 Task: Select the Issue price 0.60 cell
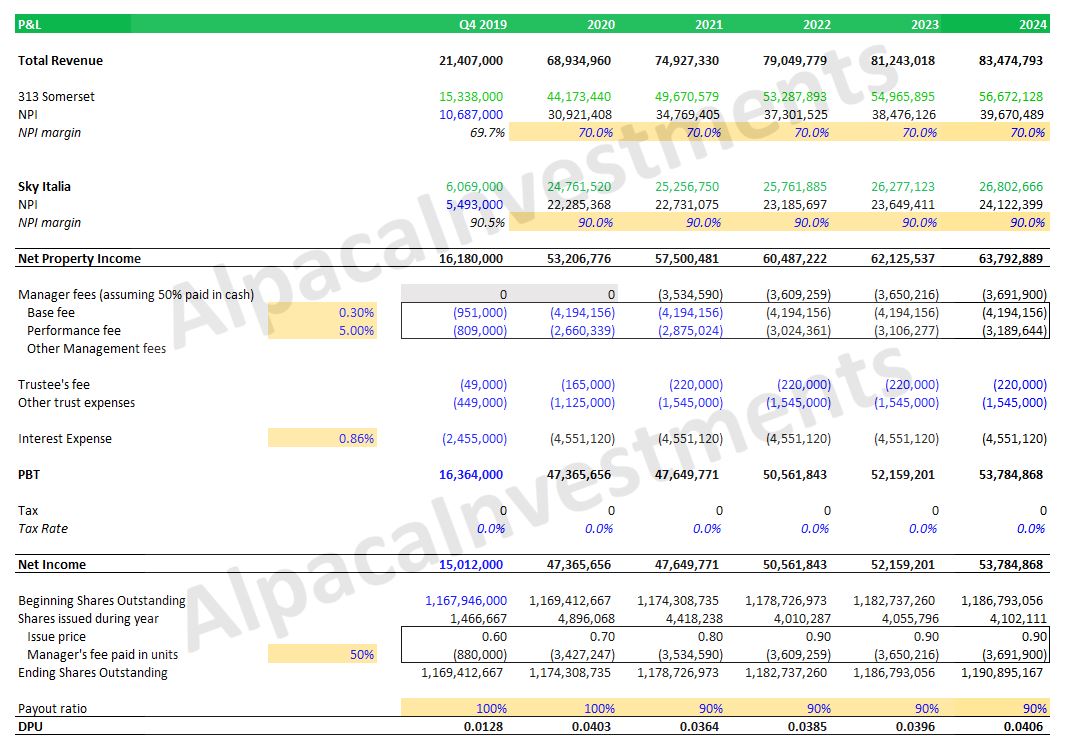click(x=494, y=636)
